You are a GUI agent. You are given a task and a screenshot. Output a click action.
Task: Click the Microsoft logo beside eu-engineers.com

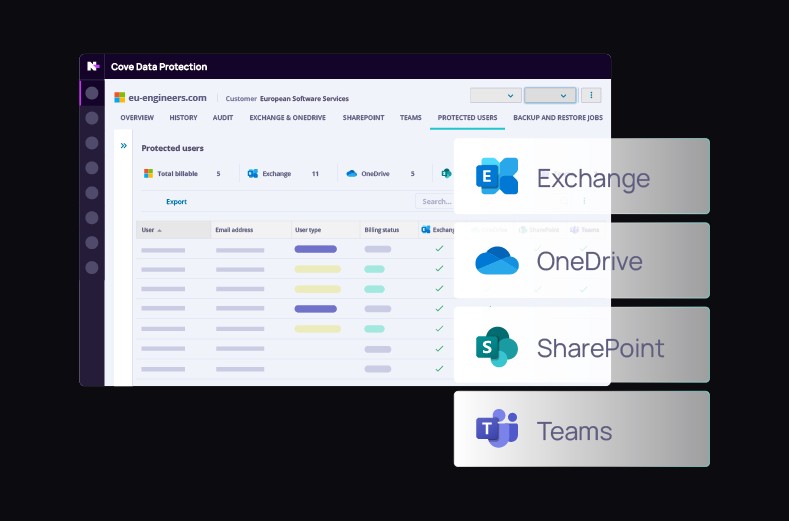pos(120,98)
